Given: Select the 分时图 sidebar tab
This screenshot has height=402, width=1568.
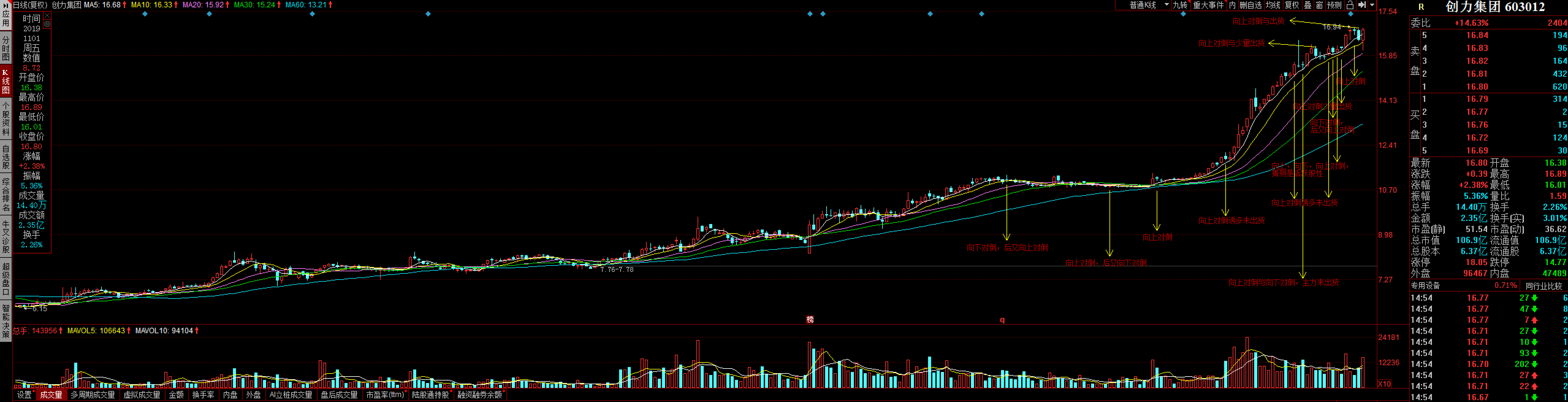Looking at the screenshot, I should [x=6, y=49].
